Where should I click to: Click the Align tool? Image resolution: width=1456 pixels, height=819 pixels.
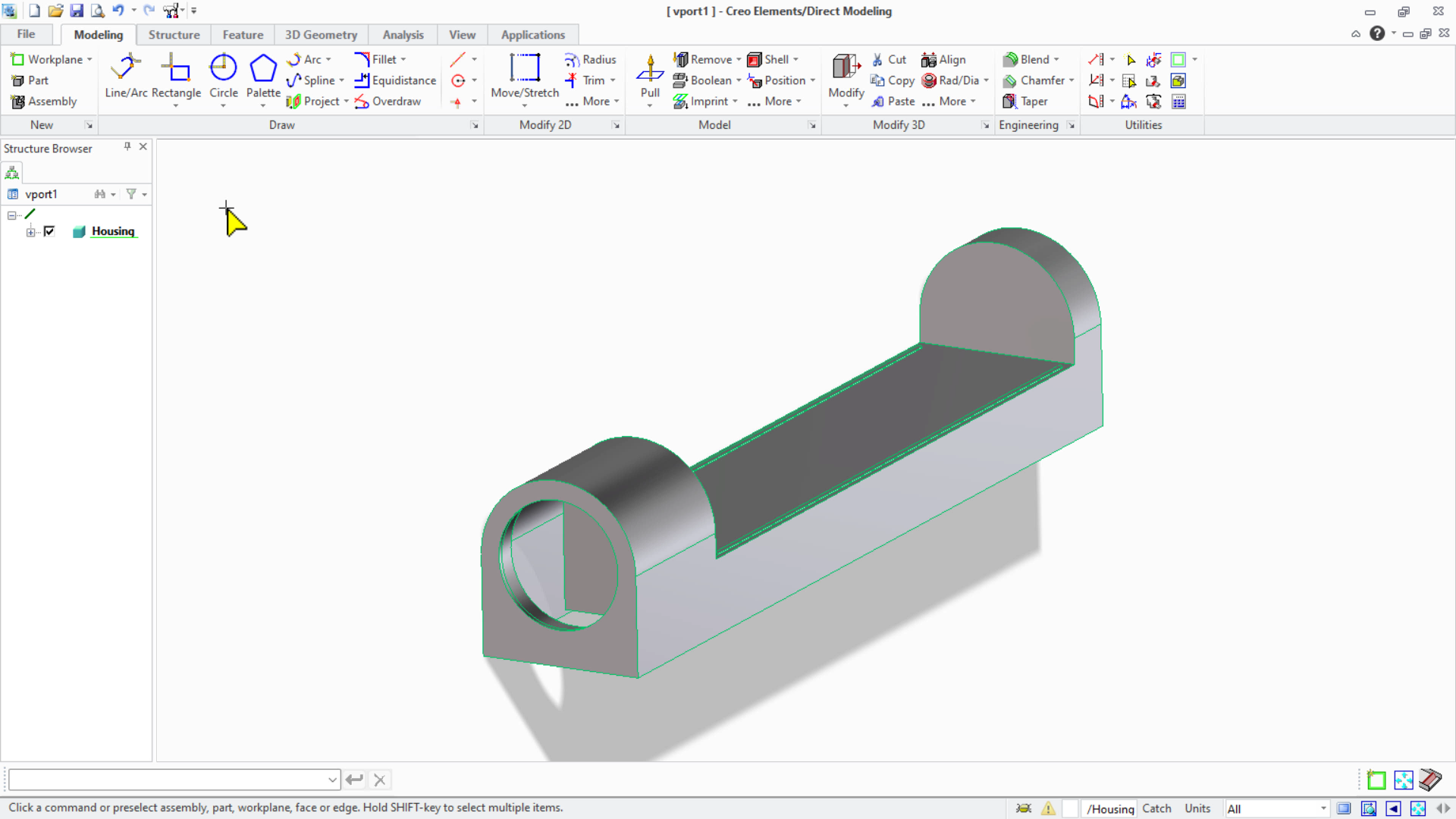click(943, 59)
